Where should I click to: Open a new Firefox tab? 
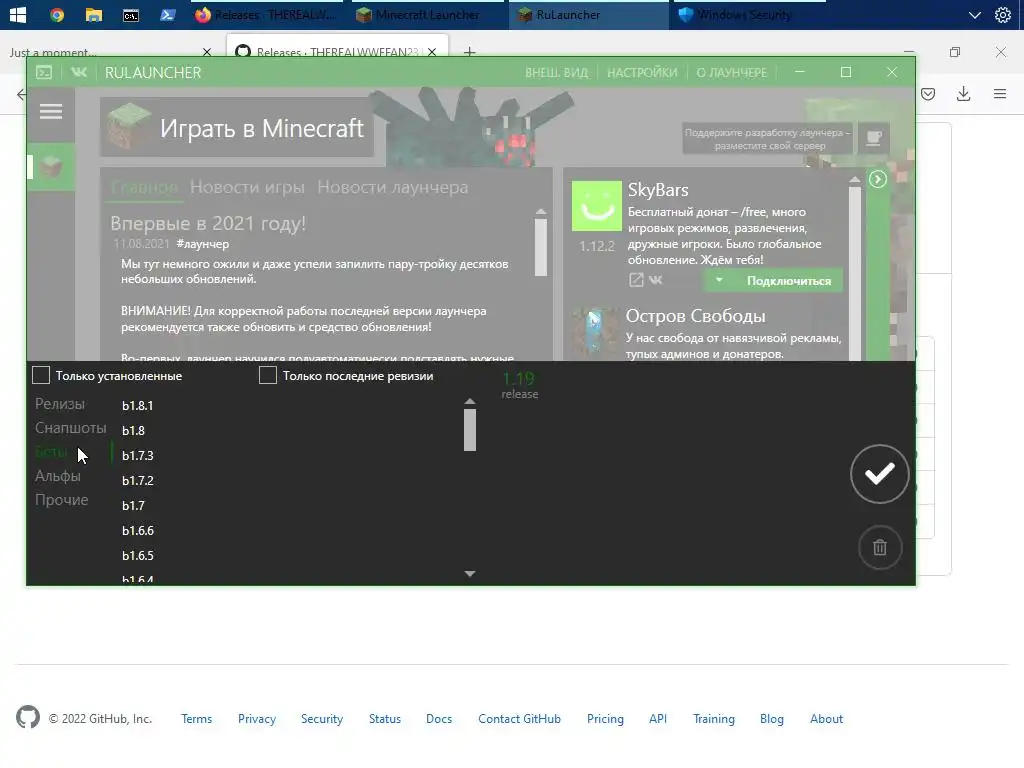click(470, 52)
